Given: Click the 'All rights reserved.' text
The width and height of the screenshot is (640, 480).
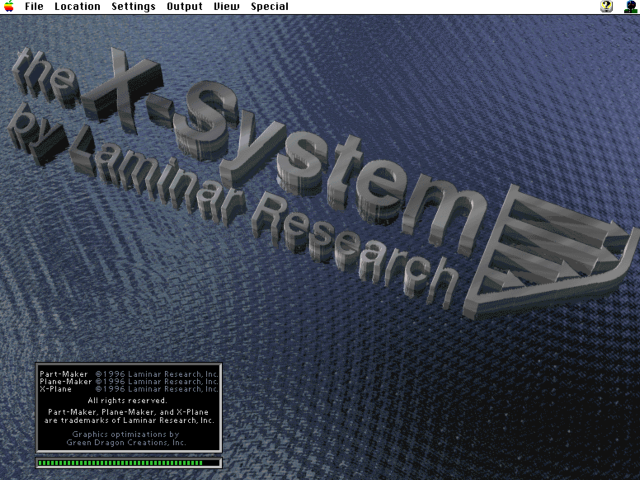Looking at the screenshot, I should coord(127,400).
